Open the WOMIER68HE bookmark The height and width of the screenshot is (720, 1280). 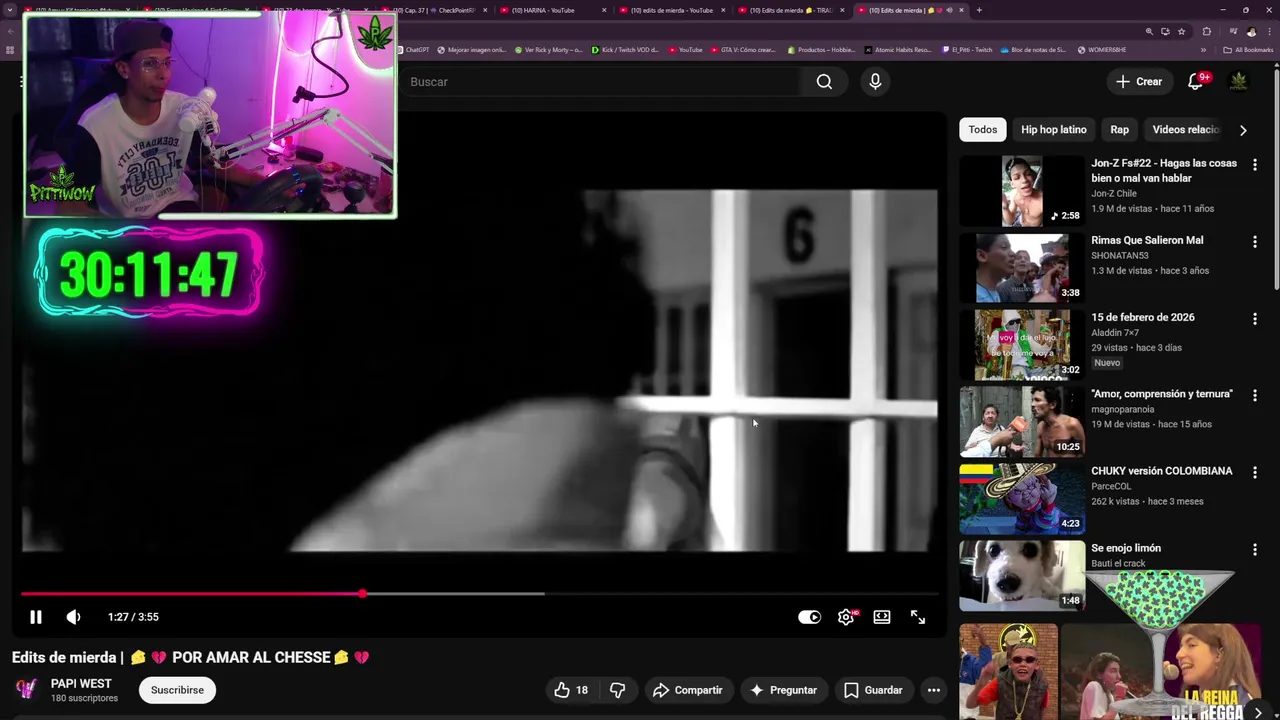pos(1101,49)
